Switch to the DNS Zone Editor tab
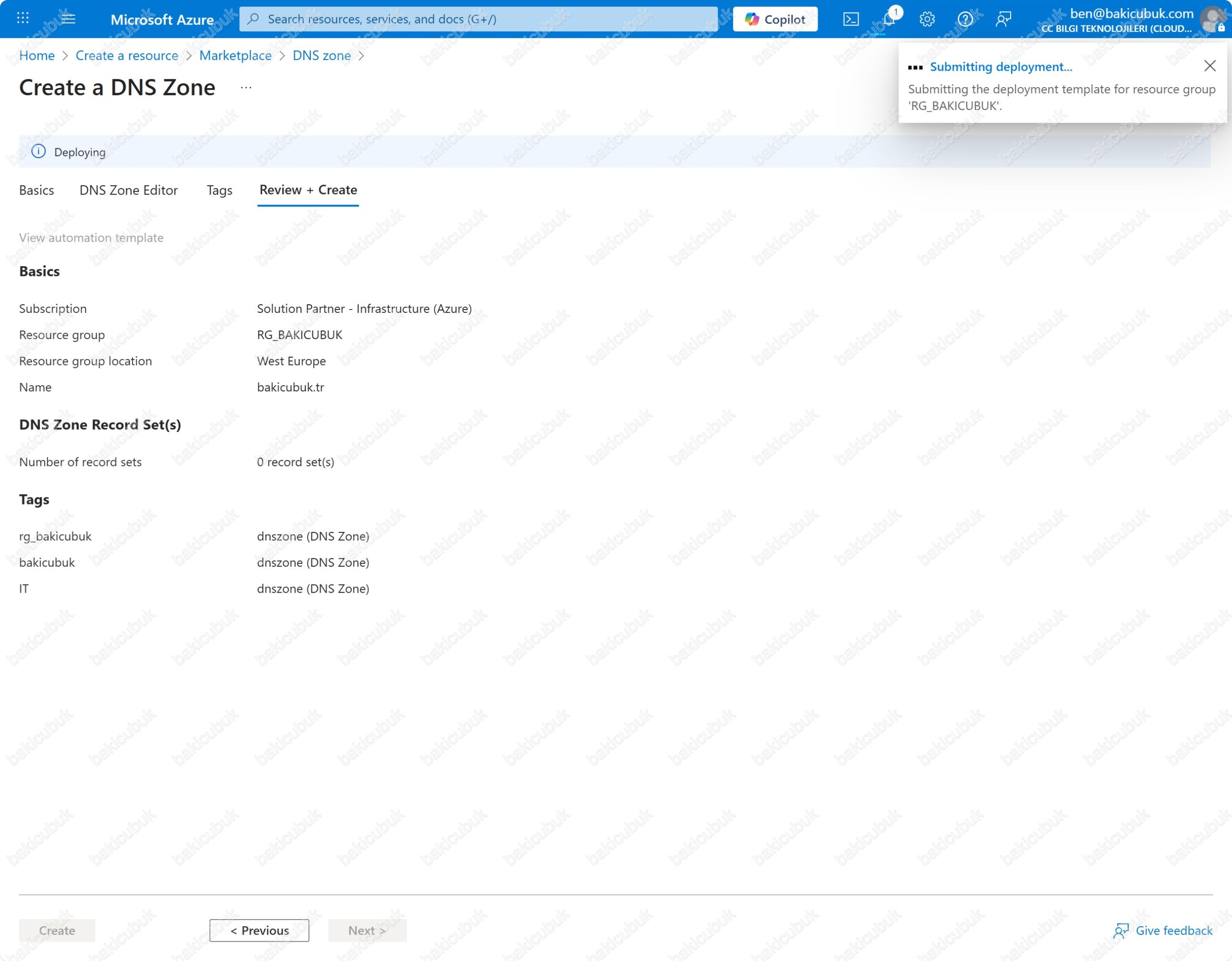This screenshot has height=961, width=1232. (128, 190)
